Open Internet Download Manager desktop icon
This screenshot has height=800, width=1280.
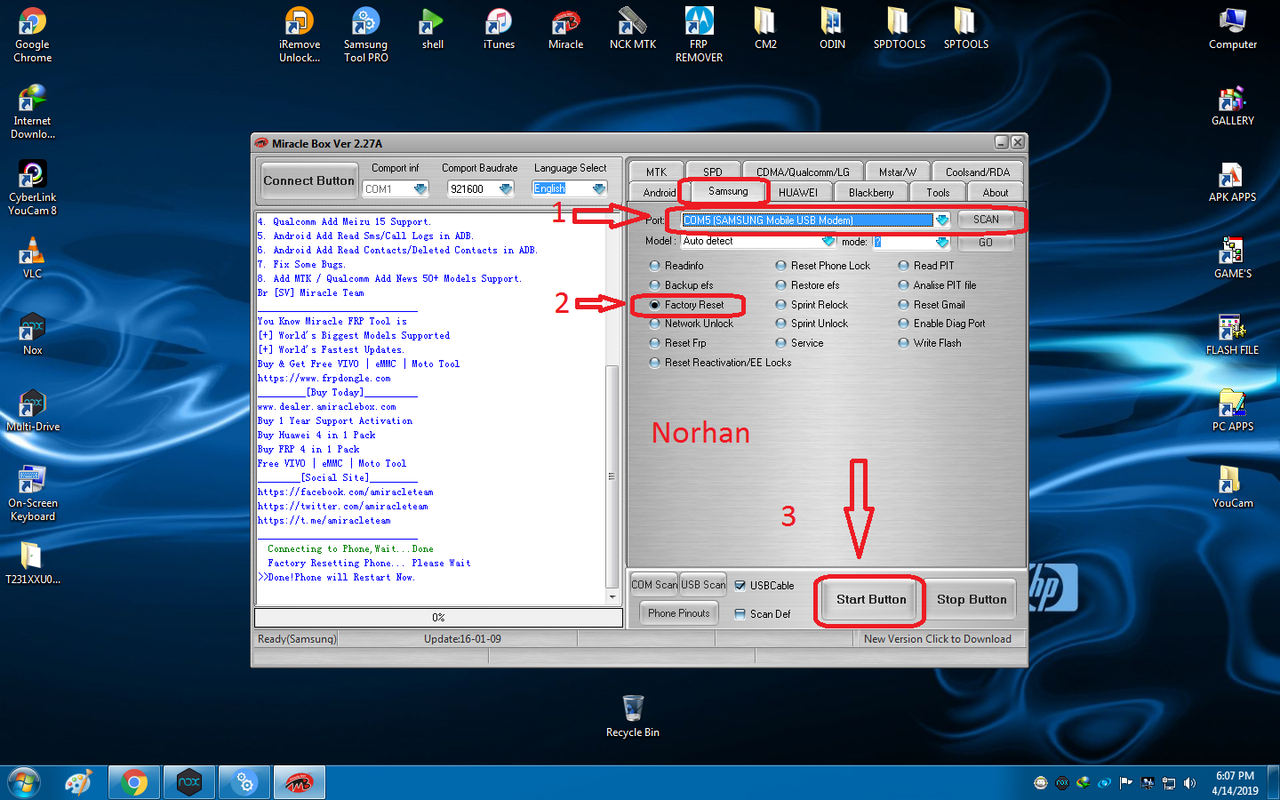[32, 112]
